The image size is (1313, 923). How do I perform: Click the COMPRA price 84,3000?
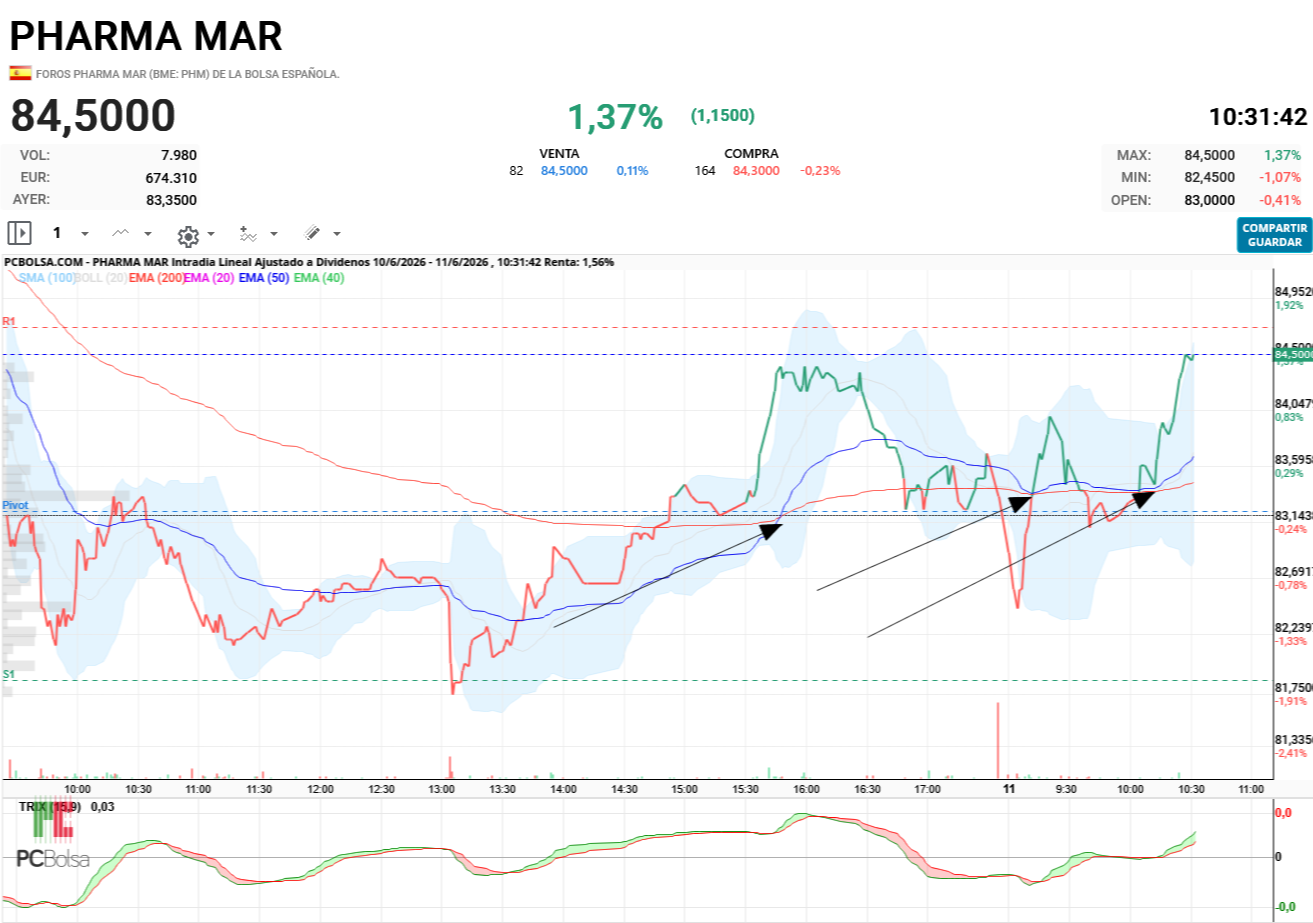[x=757, y=171]
